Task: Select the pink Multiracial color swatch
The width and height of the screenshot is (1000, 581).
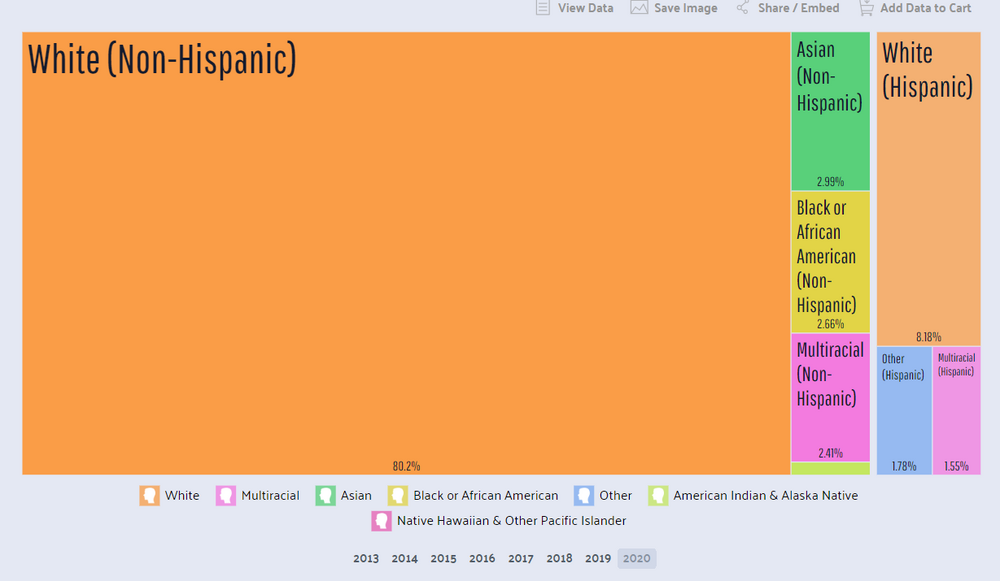Action: point(225,495)
